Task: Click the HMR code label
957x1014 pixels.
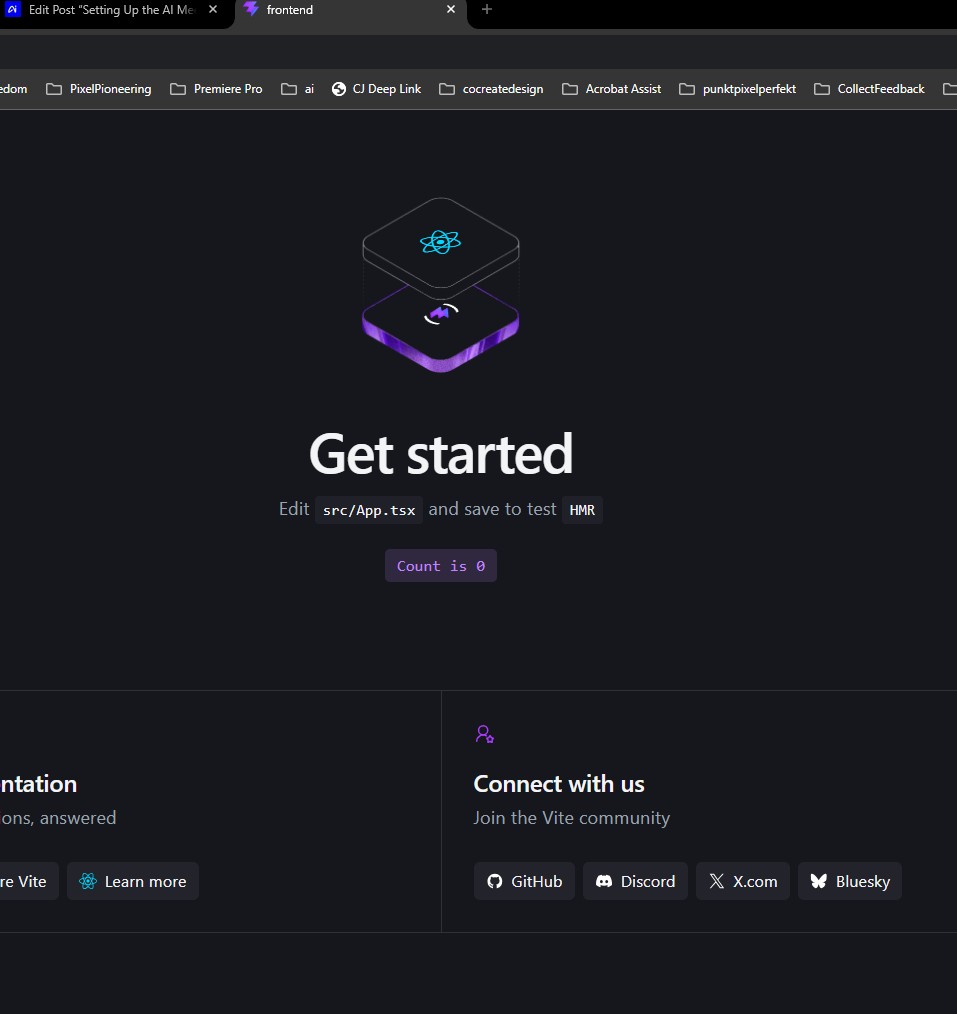Action: (x=582, y=510)
